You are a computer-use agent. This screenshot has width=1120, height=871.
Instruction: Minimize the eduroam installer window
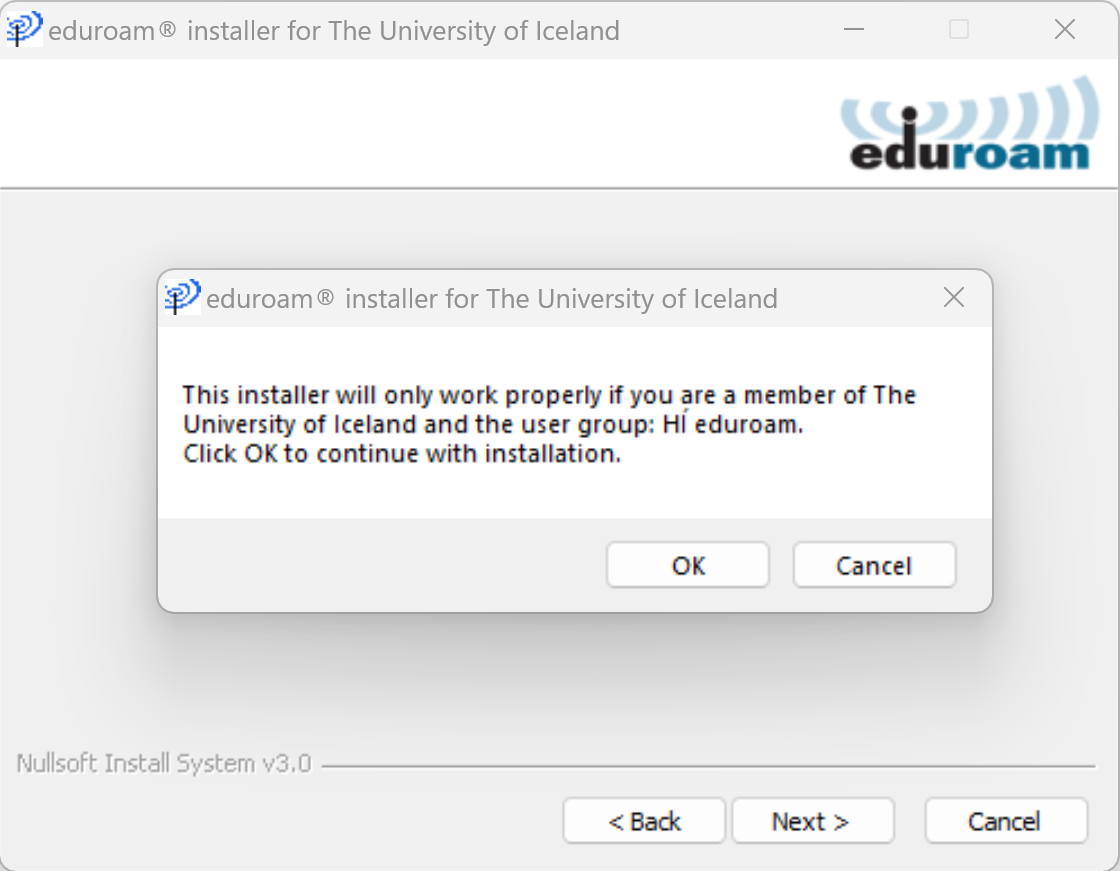[854, 29]
